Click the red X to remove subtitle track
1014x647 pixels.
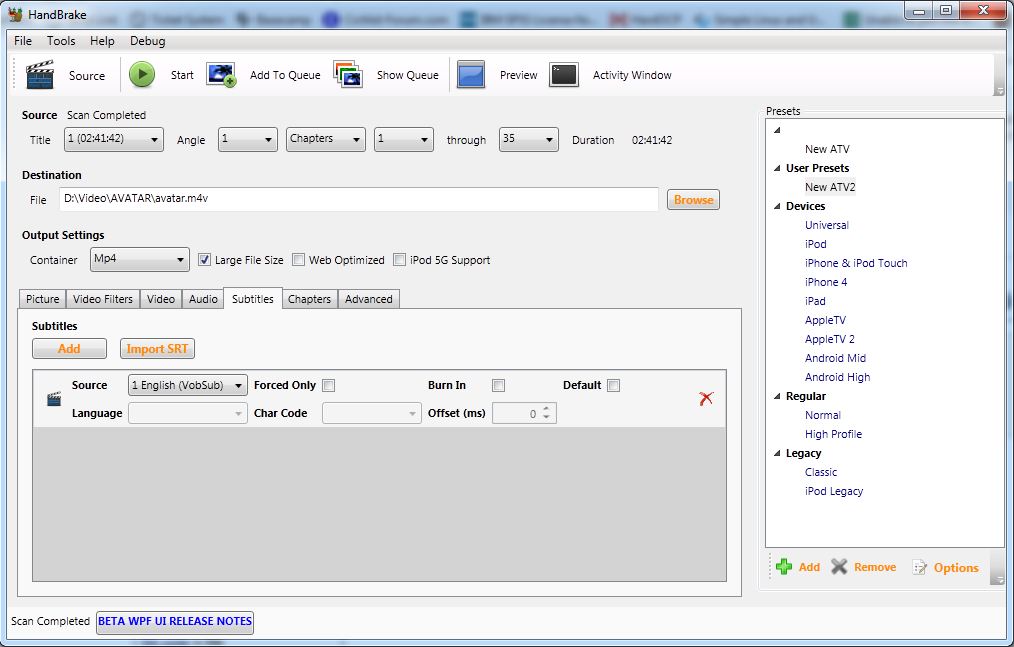coord(706,399)
